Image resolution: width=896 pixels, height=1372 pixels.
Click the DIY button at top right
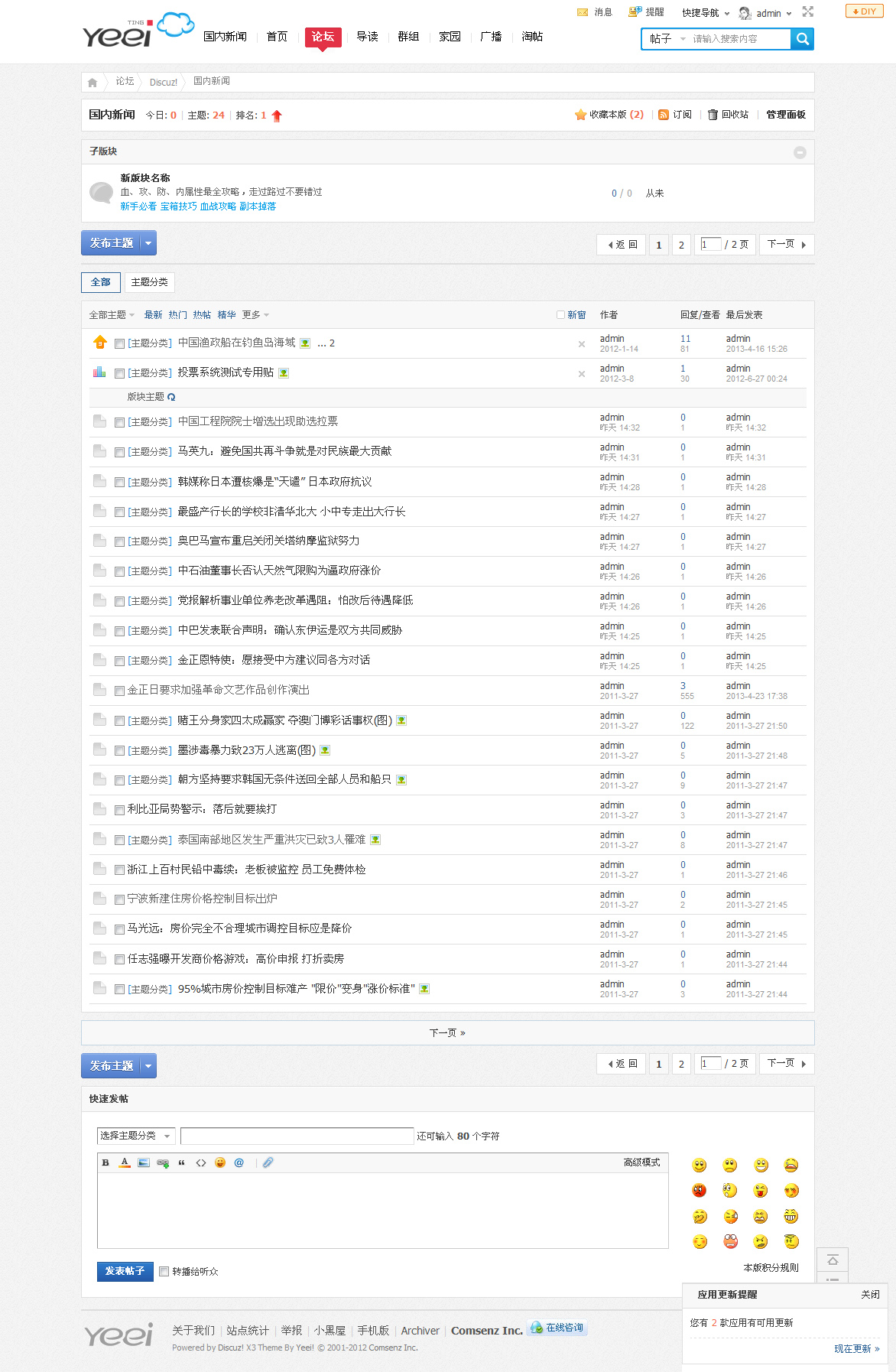[865, 11]
